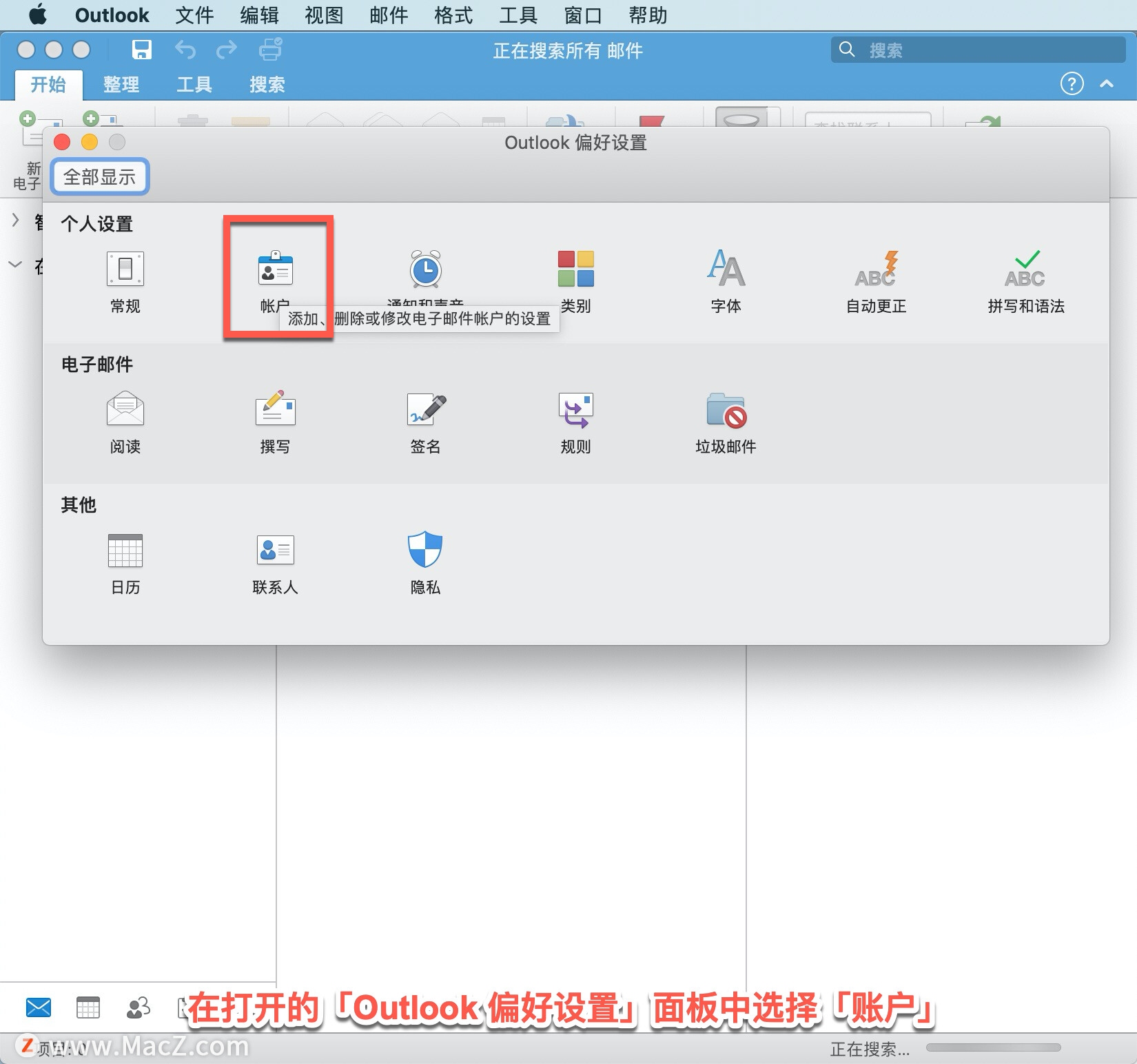
Task: Click the undo arrow icon
Action: [x=185, y=50]
